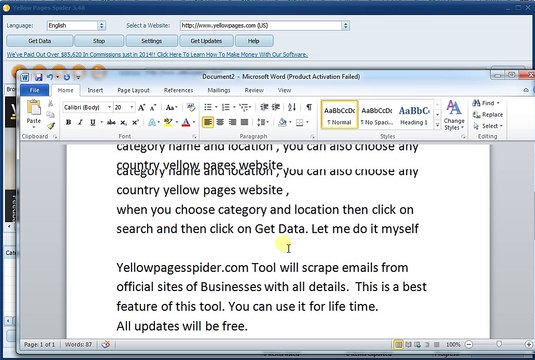Click the Text Effects icon
Image resolution: width=535 pixels, height=360 pixels.
(x=152, y=122)
